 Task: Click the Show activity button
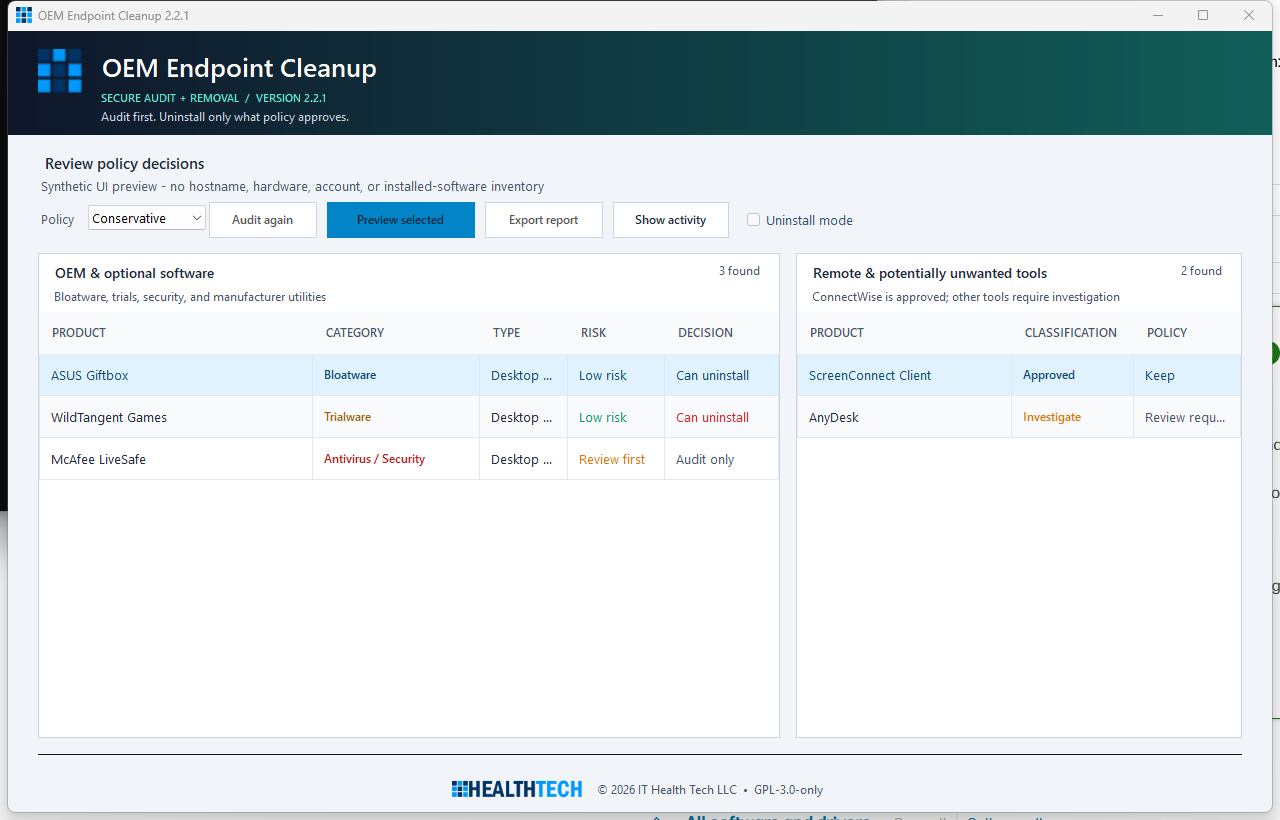[671, 220]
